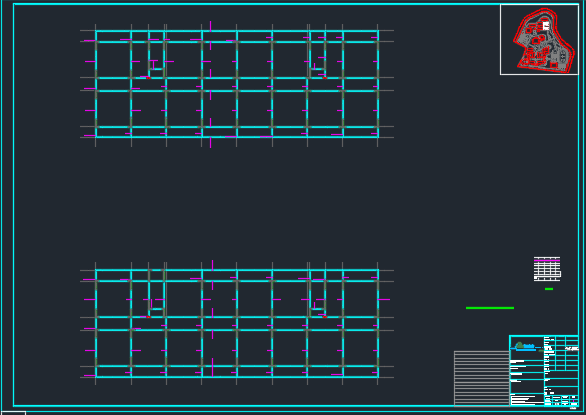
Task: Click the small white schedule table
Action: click(547, 269)
